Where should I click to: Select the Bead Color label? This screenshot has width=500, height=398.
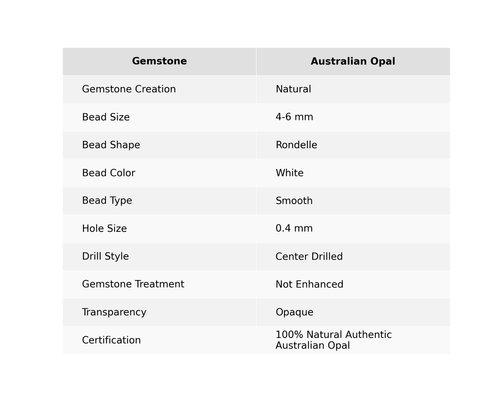point(109,173)
